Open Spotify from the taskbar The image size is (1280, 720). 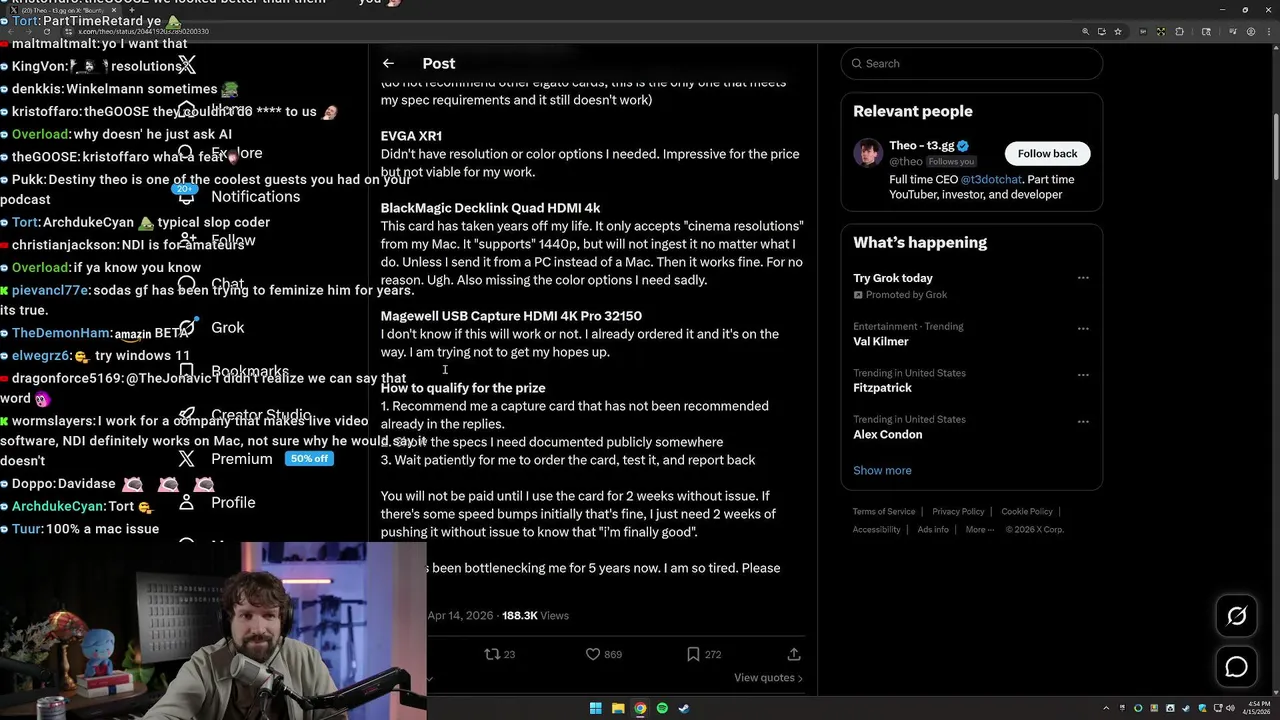(x=662, y=708)
